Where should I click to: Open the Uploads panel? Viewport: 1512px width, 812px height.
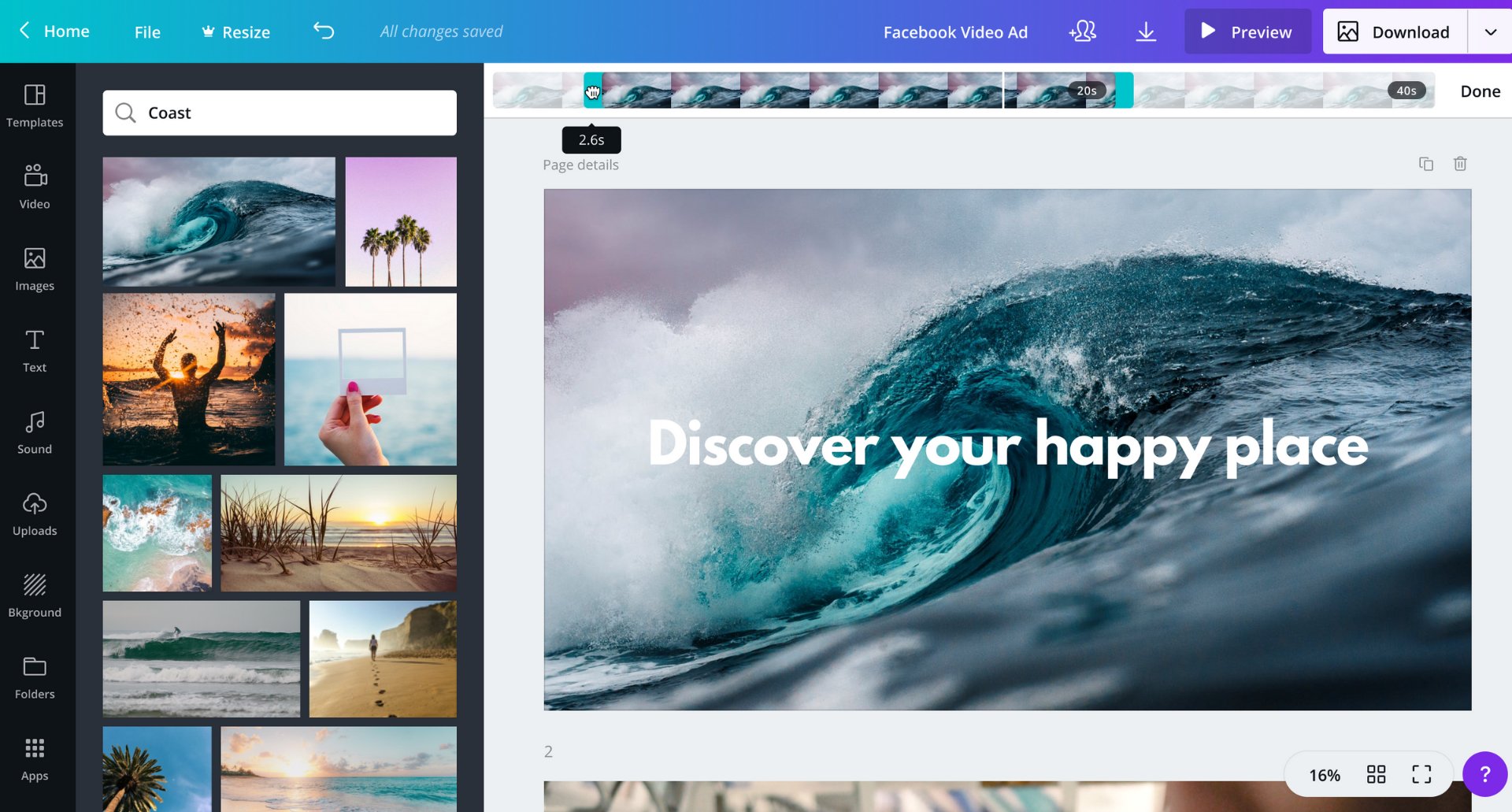coord(35,514)
